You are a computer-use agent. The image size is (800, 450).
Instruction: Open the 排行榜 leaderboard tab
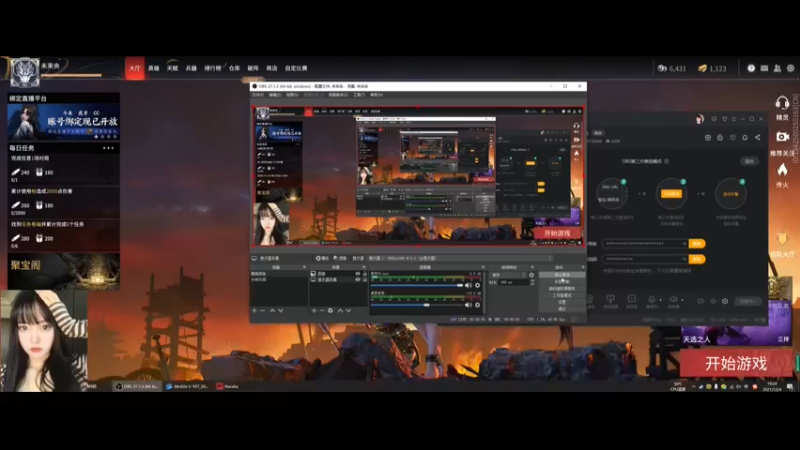point(213,68)
